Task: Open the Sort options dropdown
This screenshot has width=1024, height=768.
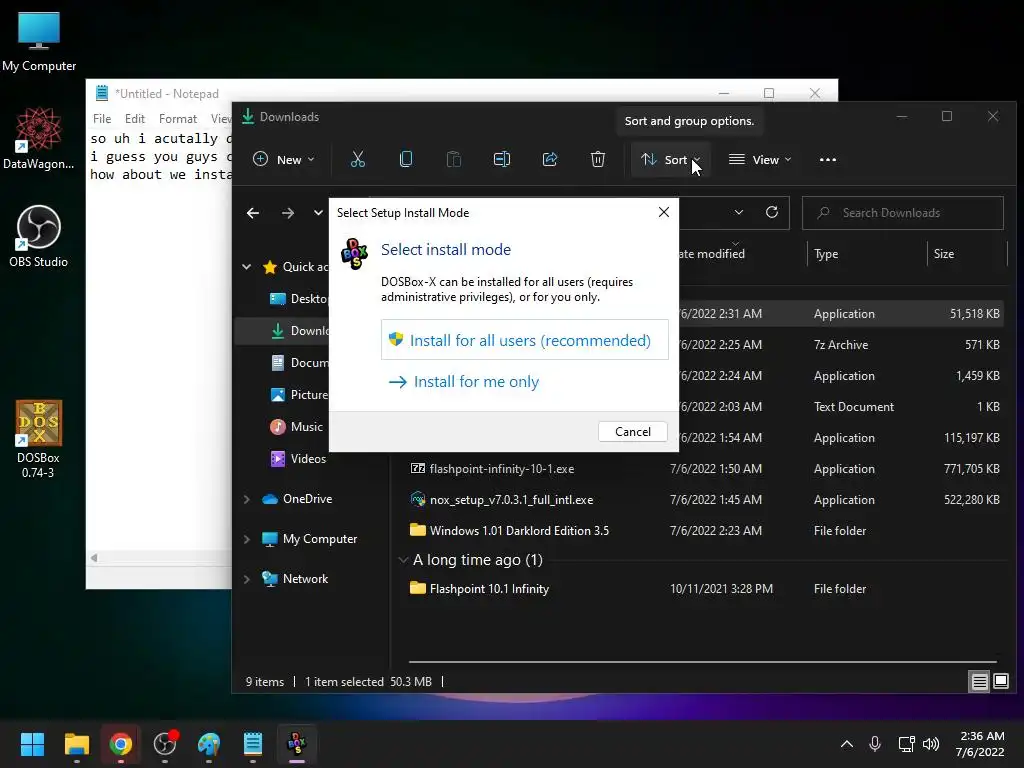Action: (670, 159)
